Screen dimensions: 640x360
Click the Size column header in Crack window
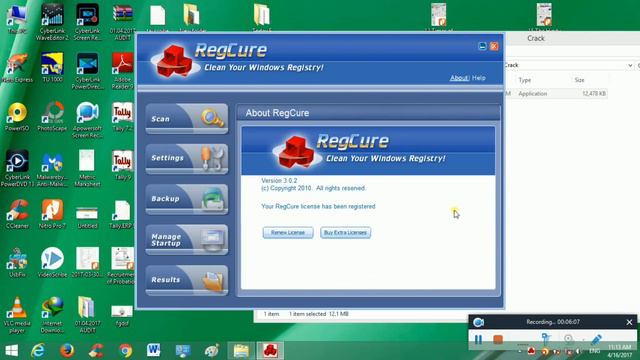click(580, 80)
